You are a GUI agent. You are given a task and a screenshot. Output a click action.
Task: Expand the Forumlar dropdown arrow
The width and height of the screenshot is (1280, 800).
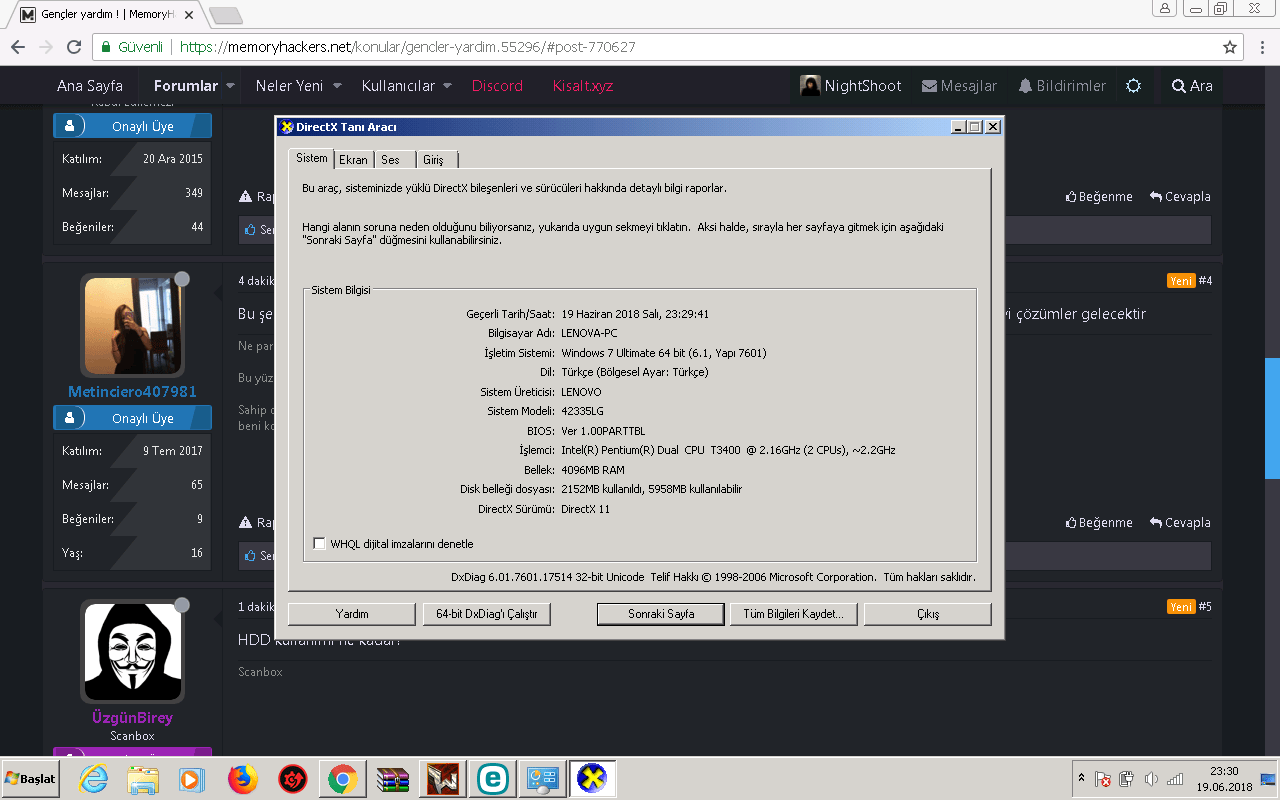click(x=231, y=86)
